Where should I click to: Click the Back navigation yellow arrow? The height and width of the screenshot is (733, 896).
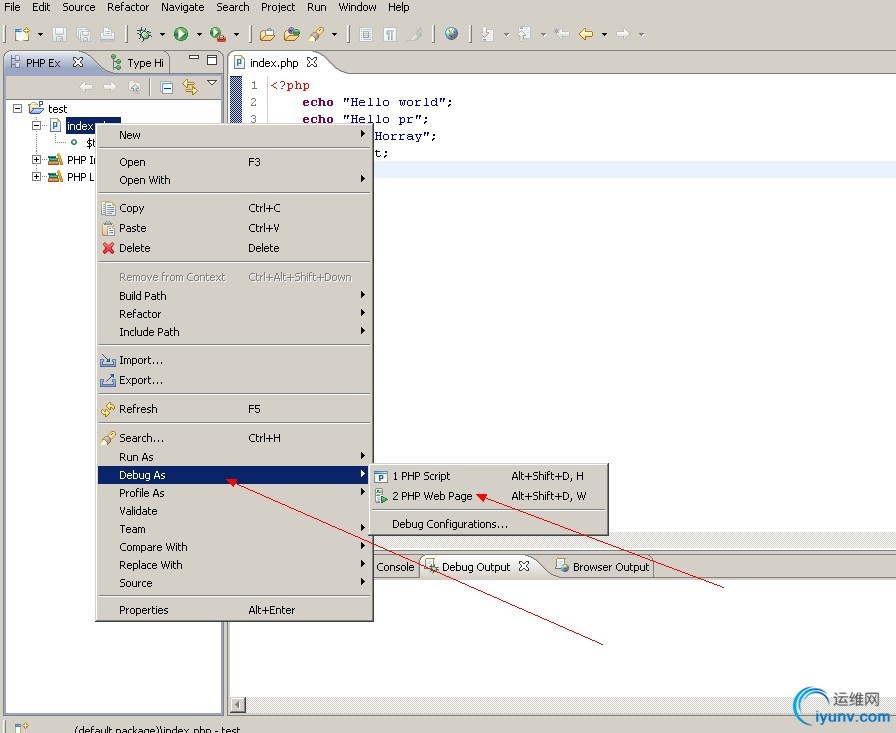click(x=586, y=34)
